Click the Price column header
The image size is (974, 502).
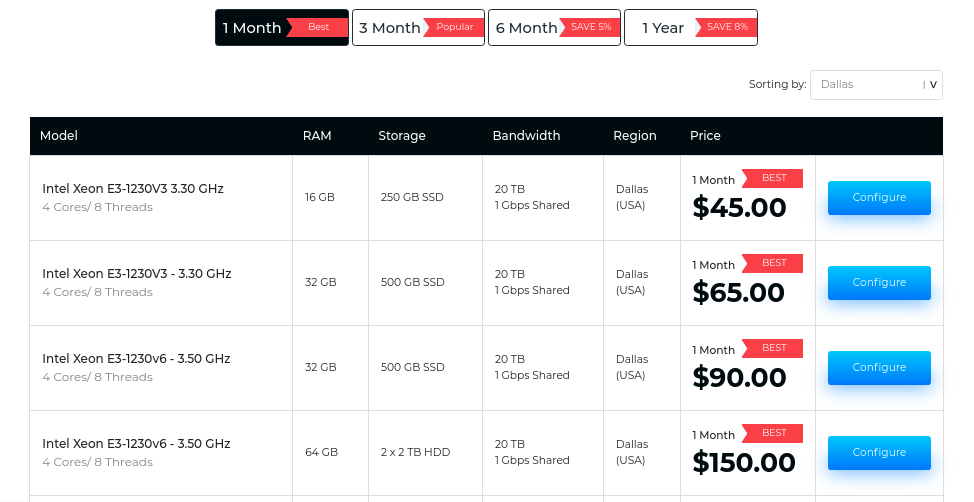(705, 135)
